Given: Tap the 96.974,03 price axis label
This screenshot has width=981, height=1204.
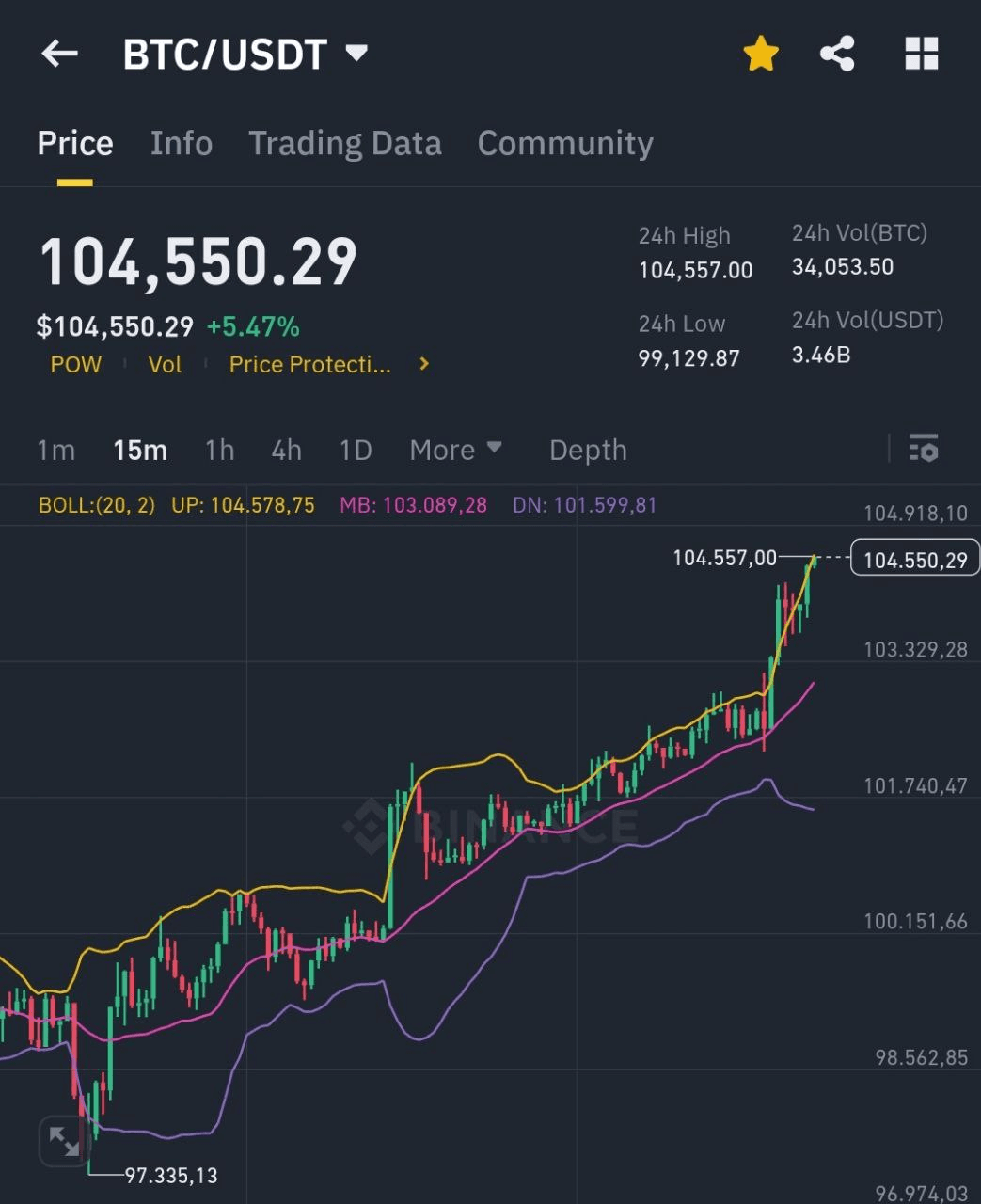Looking at the screenshot, I should 922,1193.
